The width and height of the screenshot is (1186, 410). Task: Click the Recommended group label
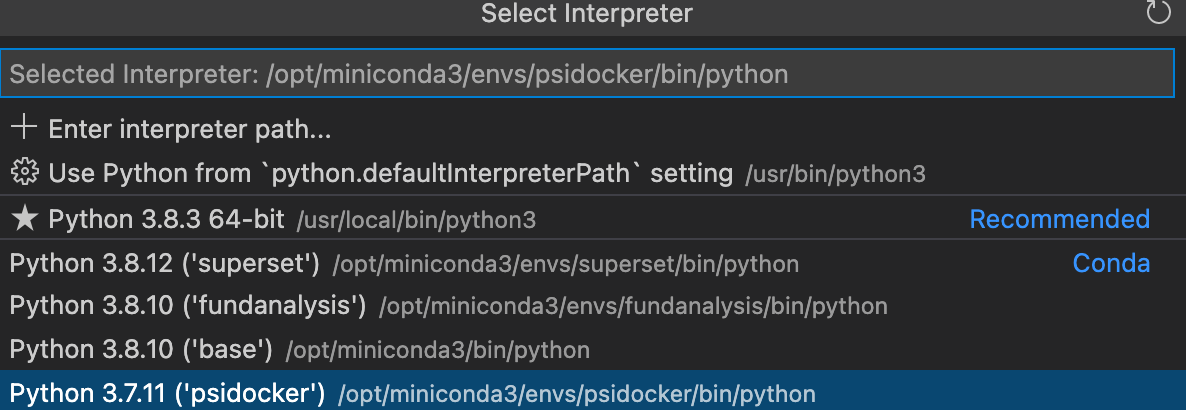pos(1059,219)
